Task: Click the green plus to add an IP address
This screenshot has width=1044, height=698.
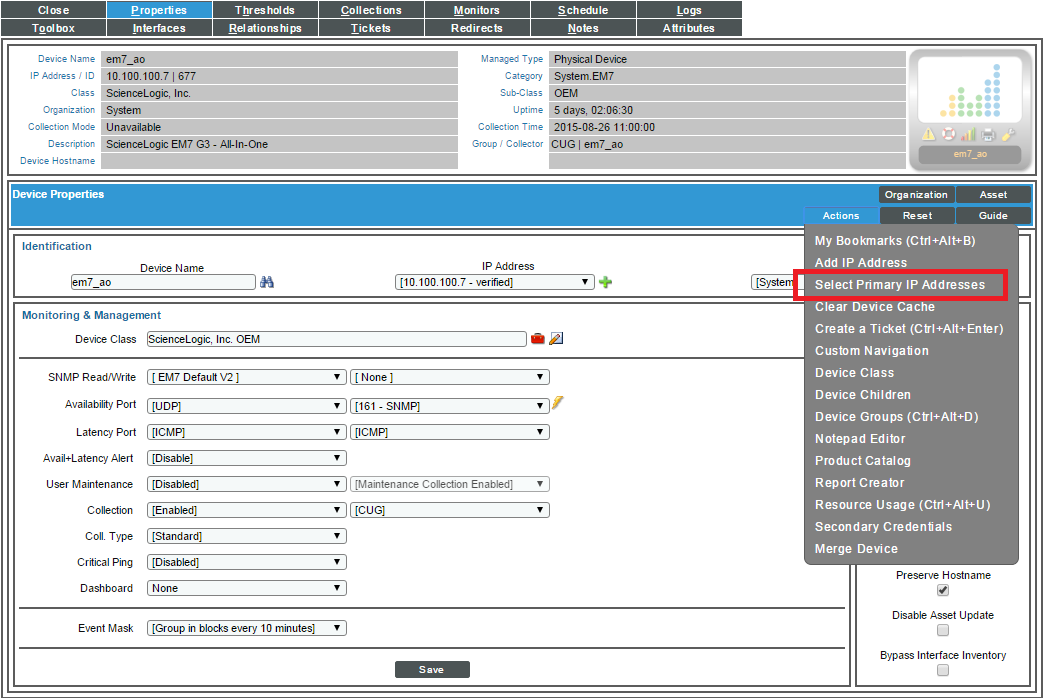Action: pyautogui.click(x=606, y=281)
